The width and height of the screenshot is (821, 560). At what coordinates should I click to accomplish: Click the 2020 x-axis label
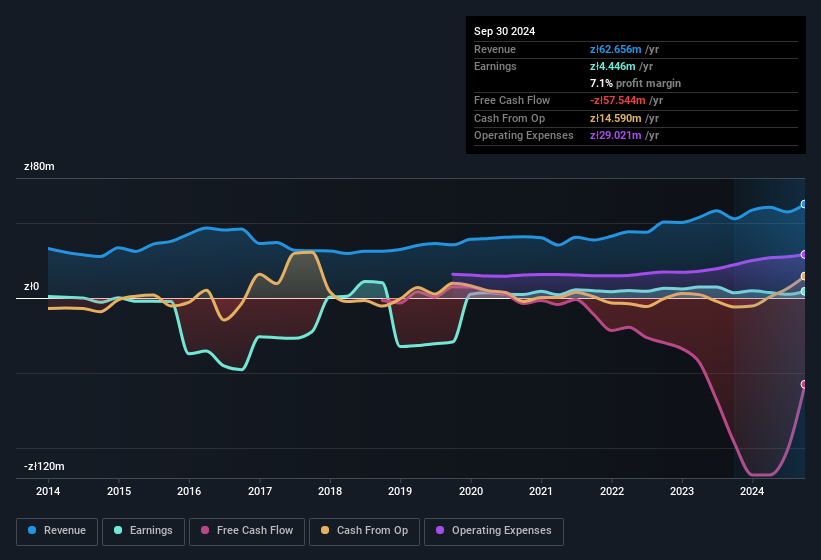point(471,491)
